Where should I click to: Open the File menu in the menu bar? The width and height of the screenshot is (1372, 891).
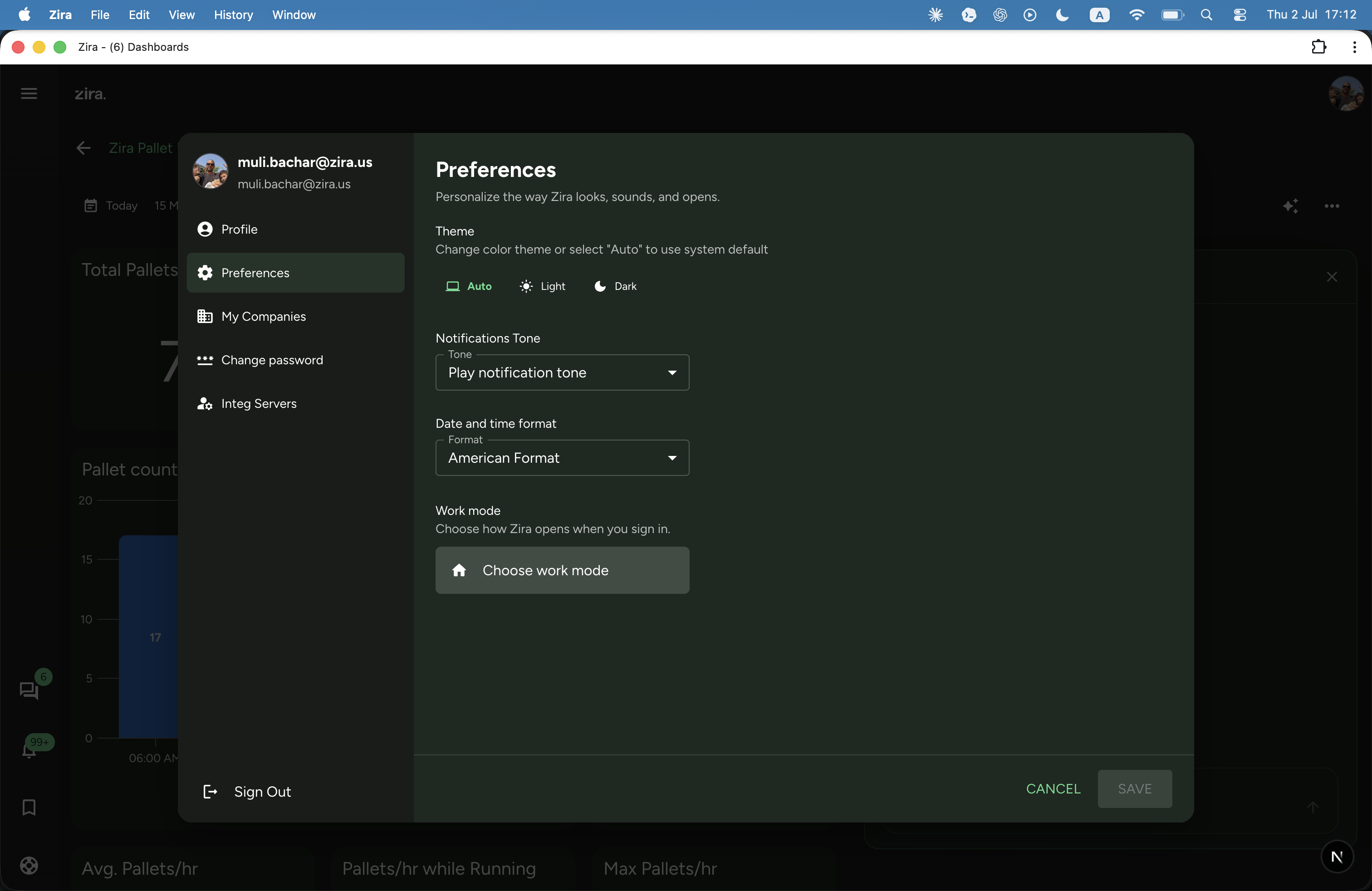pos(99,15)
